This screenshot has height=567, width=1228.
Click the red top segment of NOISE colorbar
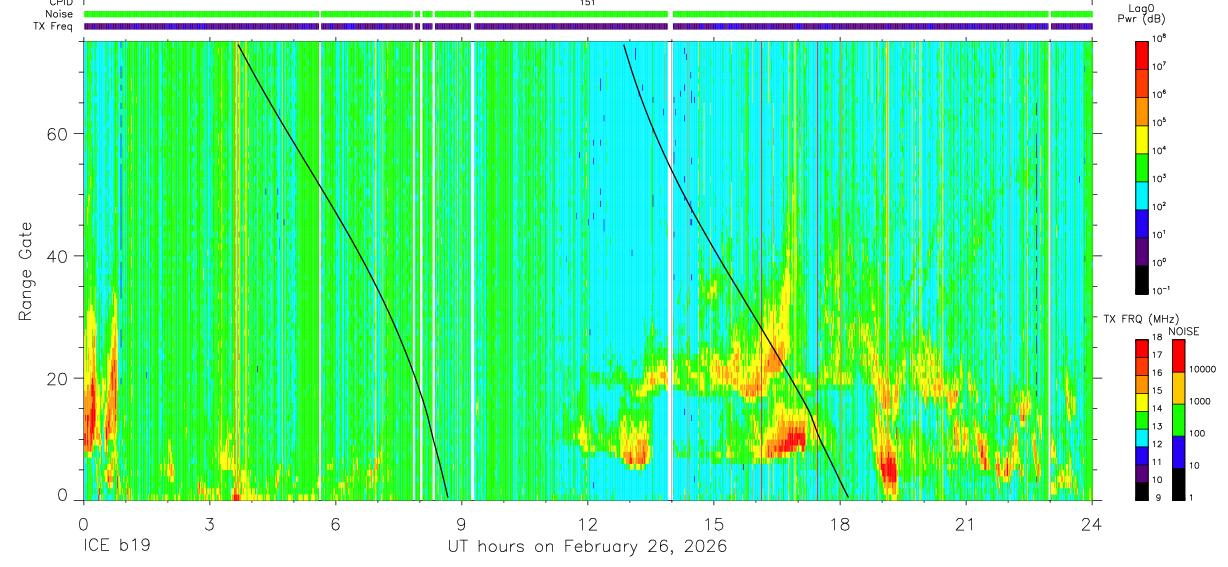click(x=1177, y=355)
